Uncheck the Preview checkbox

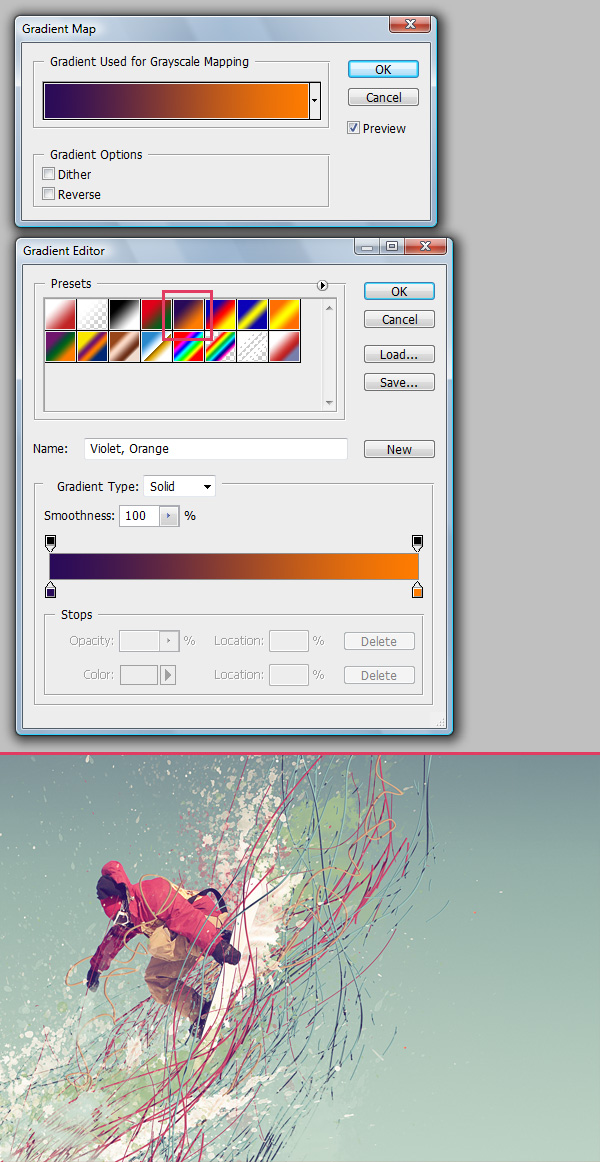tap(354, 127)
